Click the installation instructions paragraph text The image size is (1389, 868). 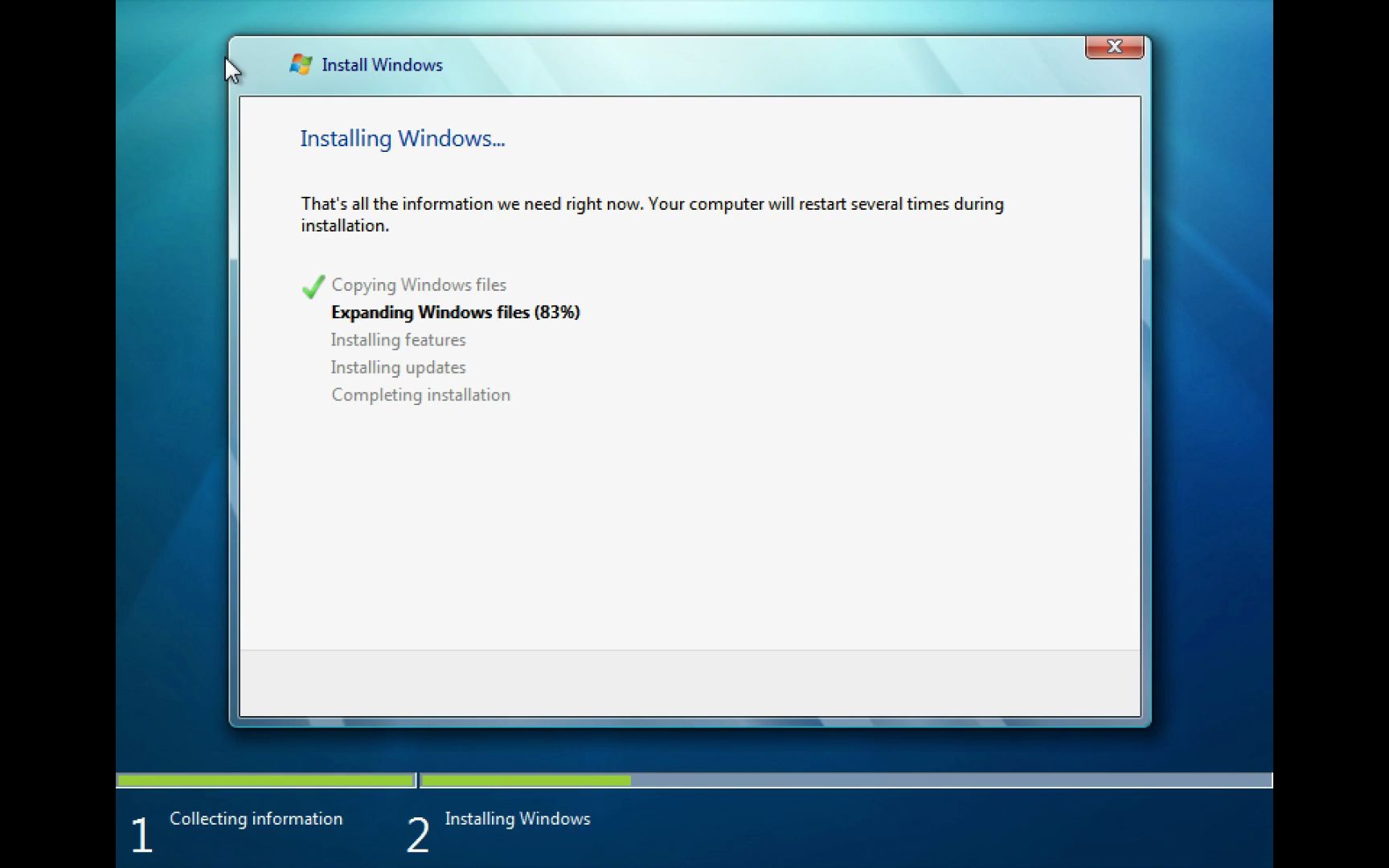point(651,214)
